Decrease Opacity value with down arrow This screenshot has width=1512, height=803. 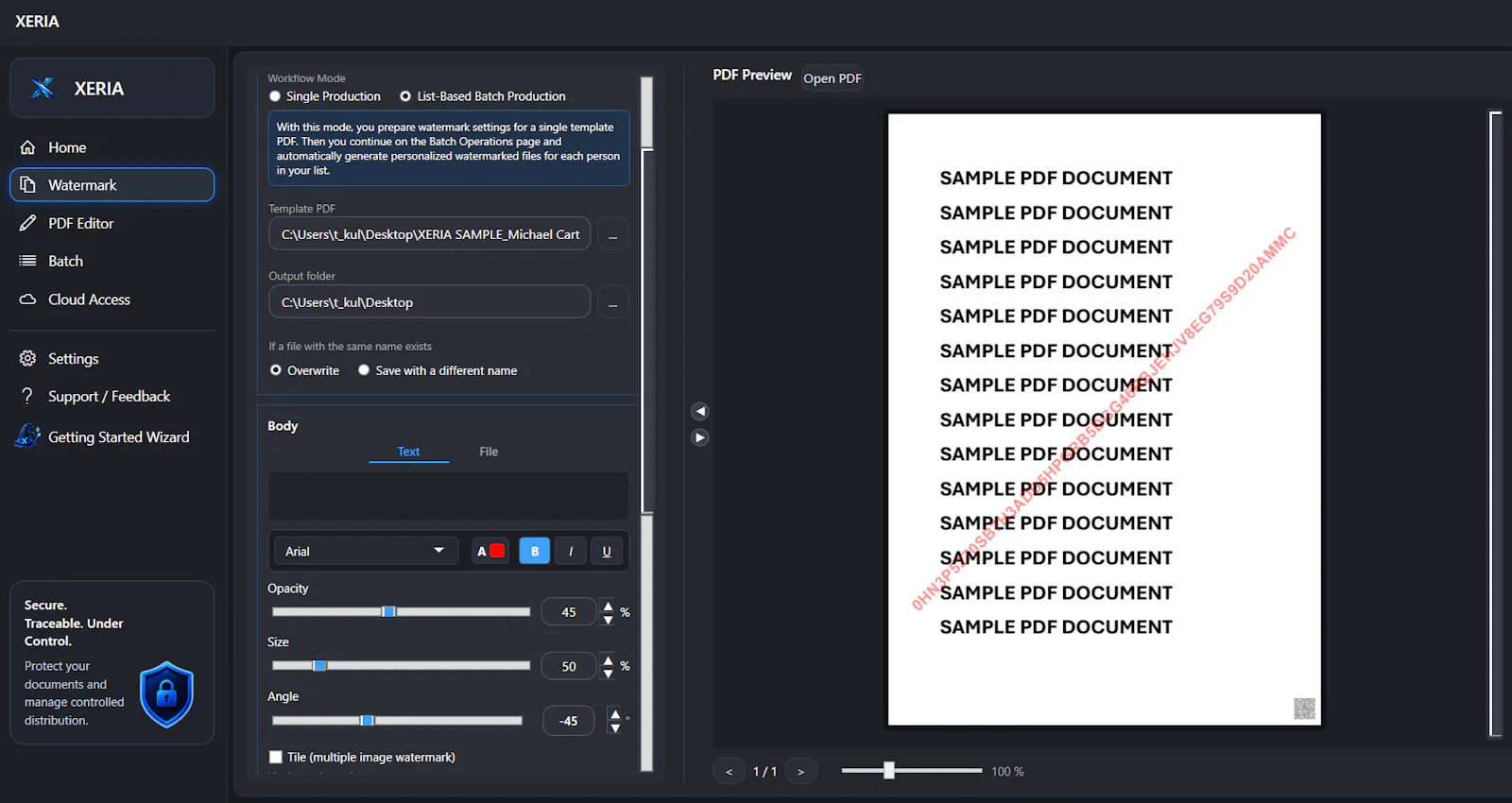coord(608,620)
